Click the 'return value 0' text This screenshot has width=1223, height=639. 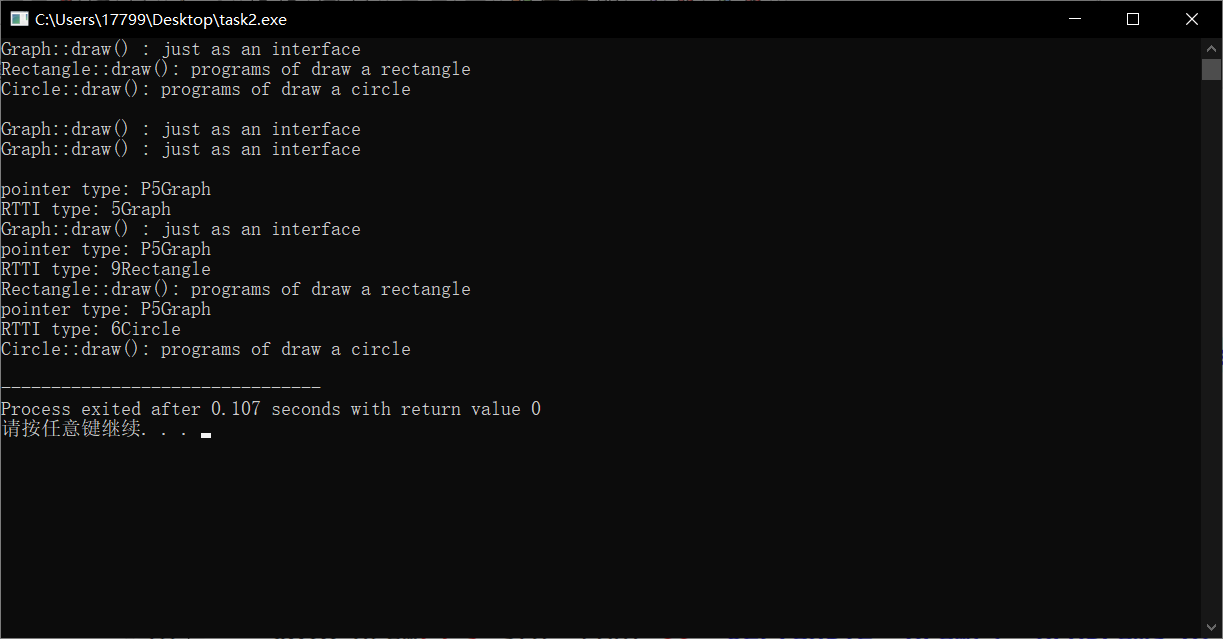tap(471, 409)
